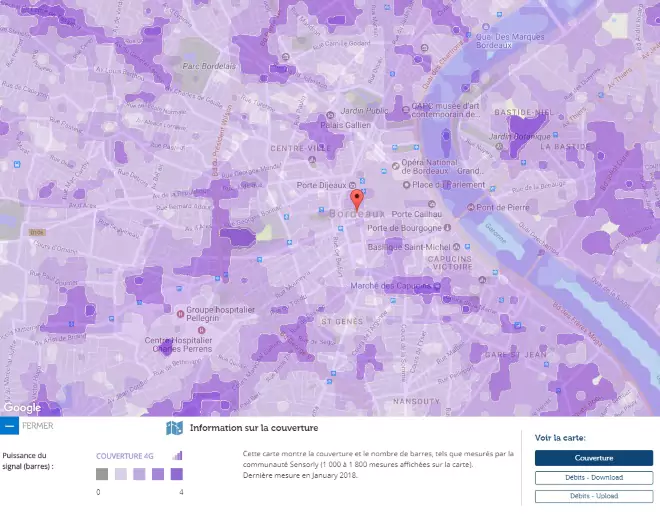Collapse the panel with the minus FERMER button
Image resolution: width=660 pixels, height=517 pixels.
[10, 425]
